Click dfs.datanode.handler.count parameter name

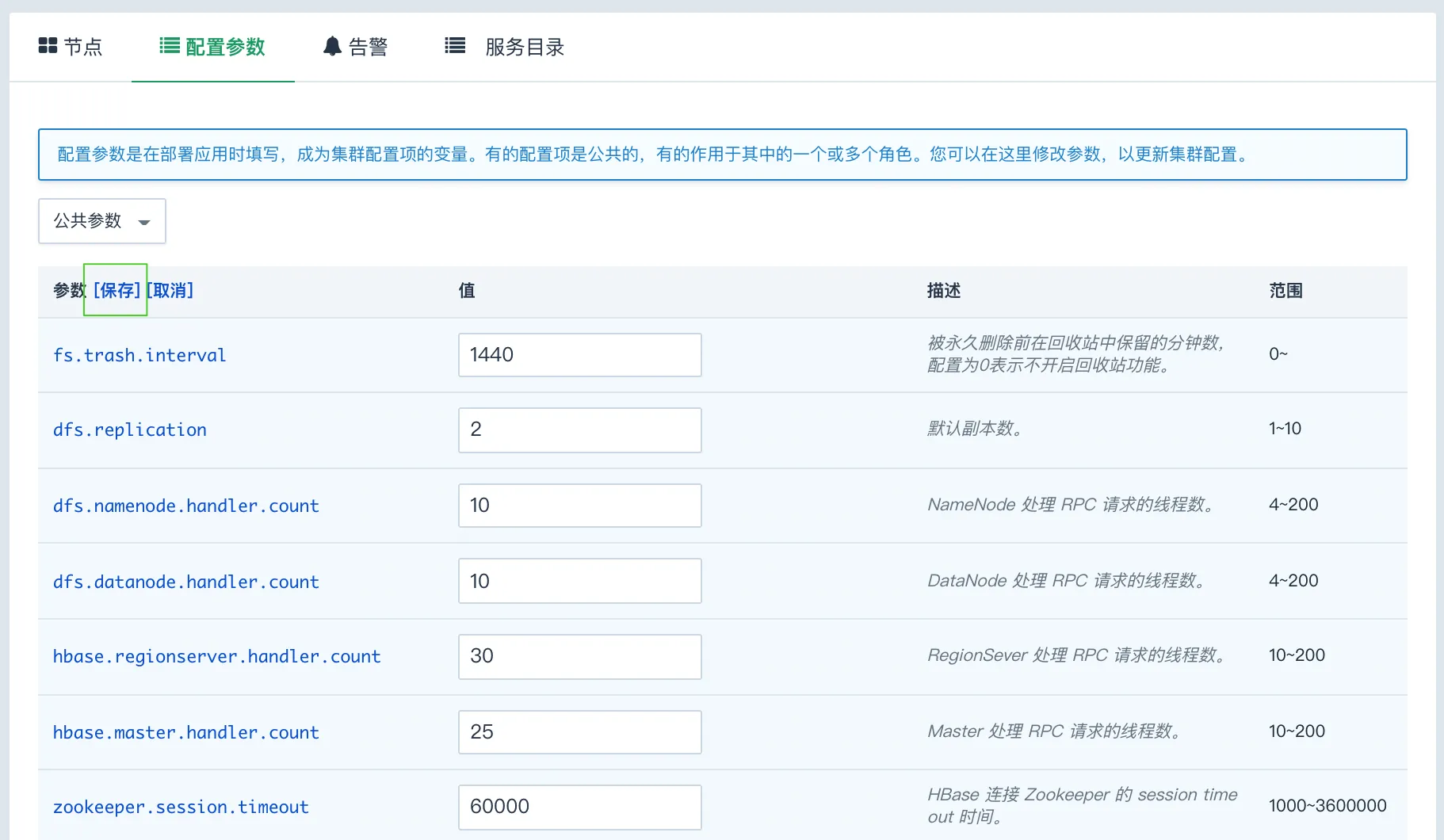coord(186,582)
